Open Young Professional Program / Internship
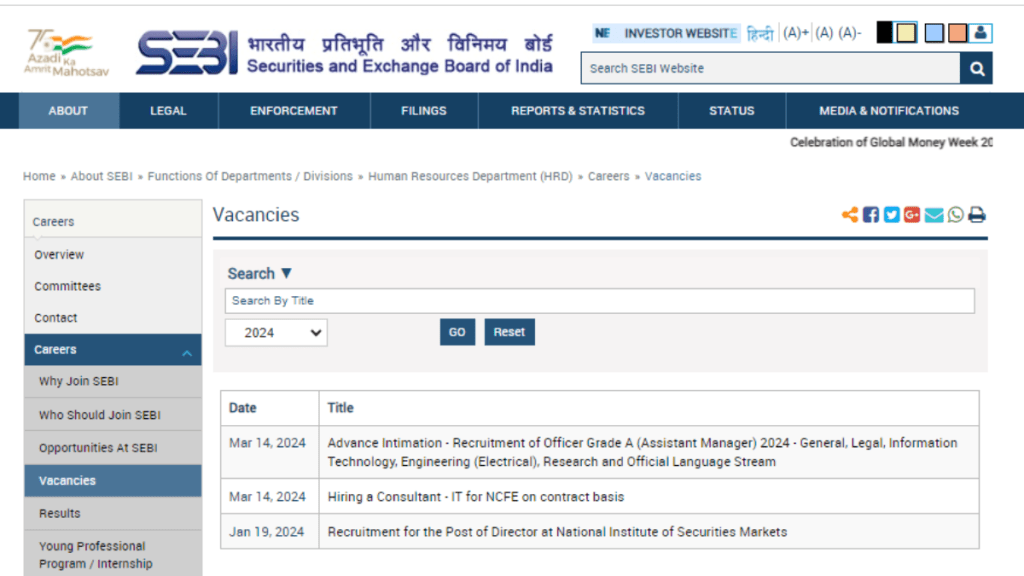The image size is (1024, 576). (113, 554)
